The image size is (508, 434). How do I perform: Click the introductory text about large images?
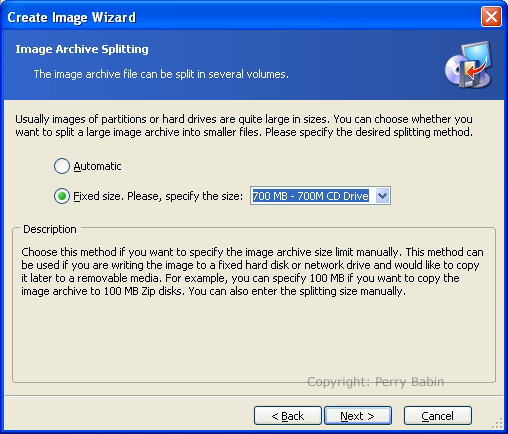pyautogui.click(x=244, y=126)
